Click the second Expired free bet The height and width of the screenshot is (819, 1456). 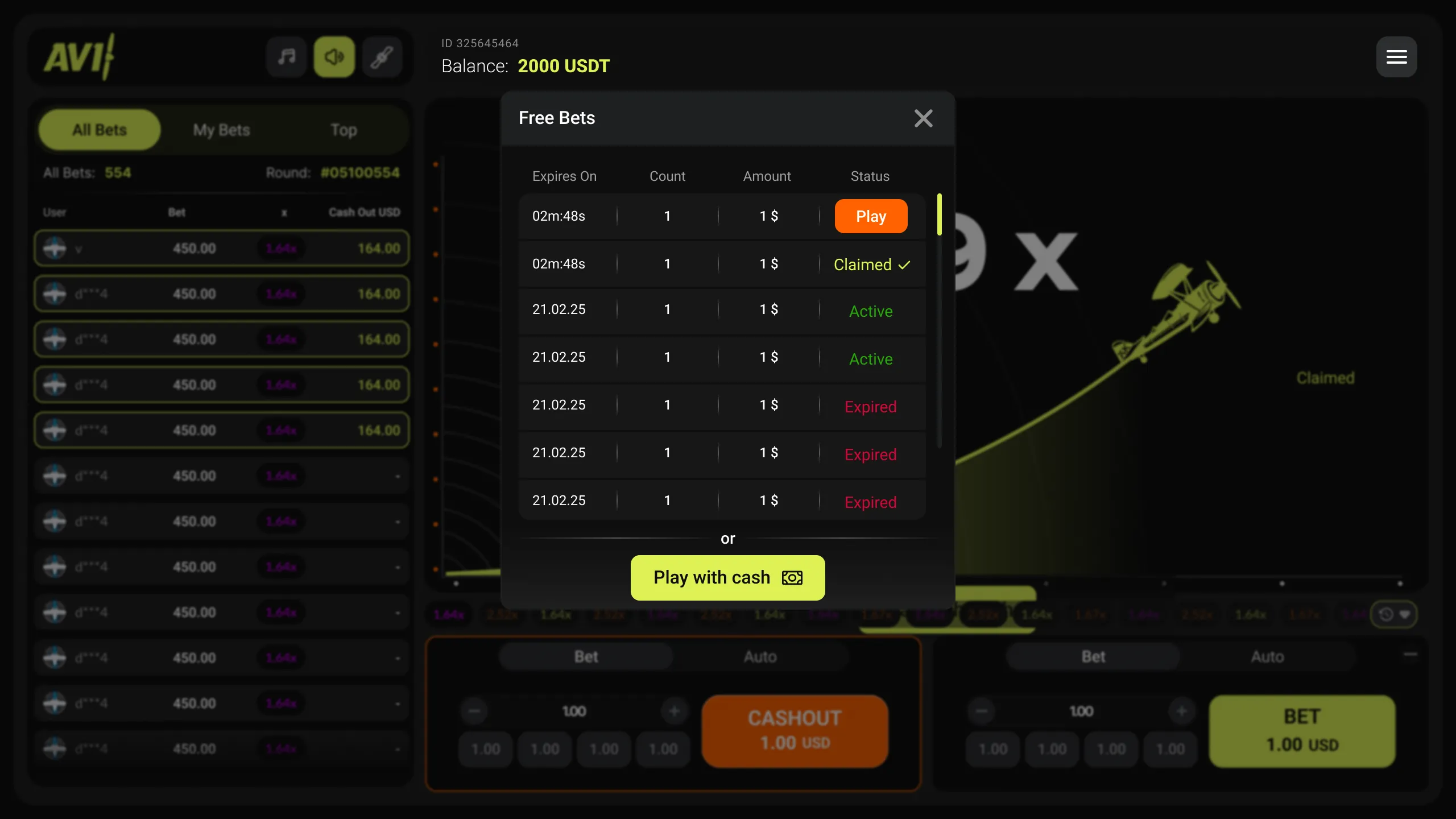[722, 454]
